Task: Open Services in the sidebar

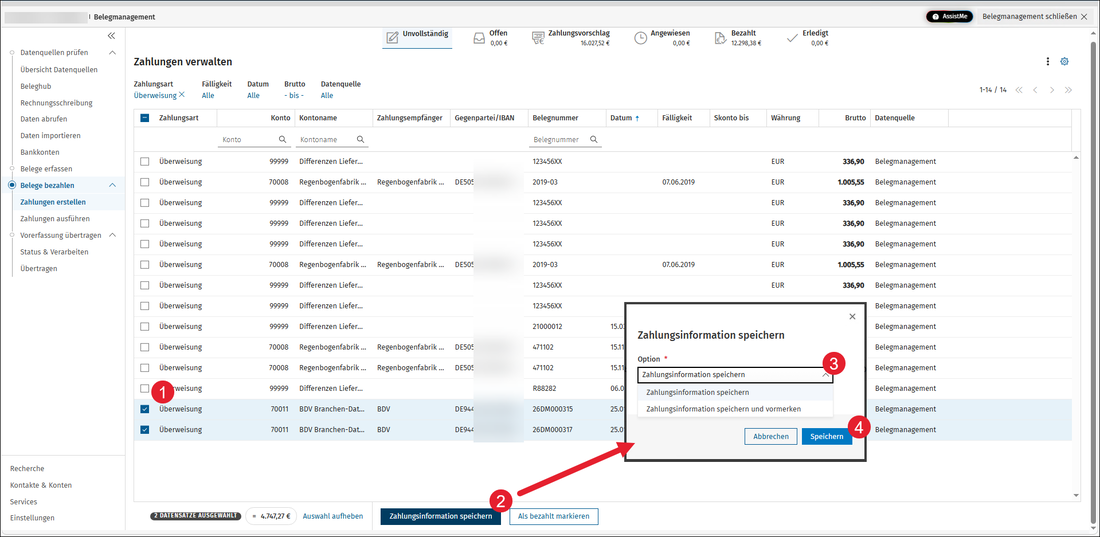Action: coord(23,502)
